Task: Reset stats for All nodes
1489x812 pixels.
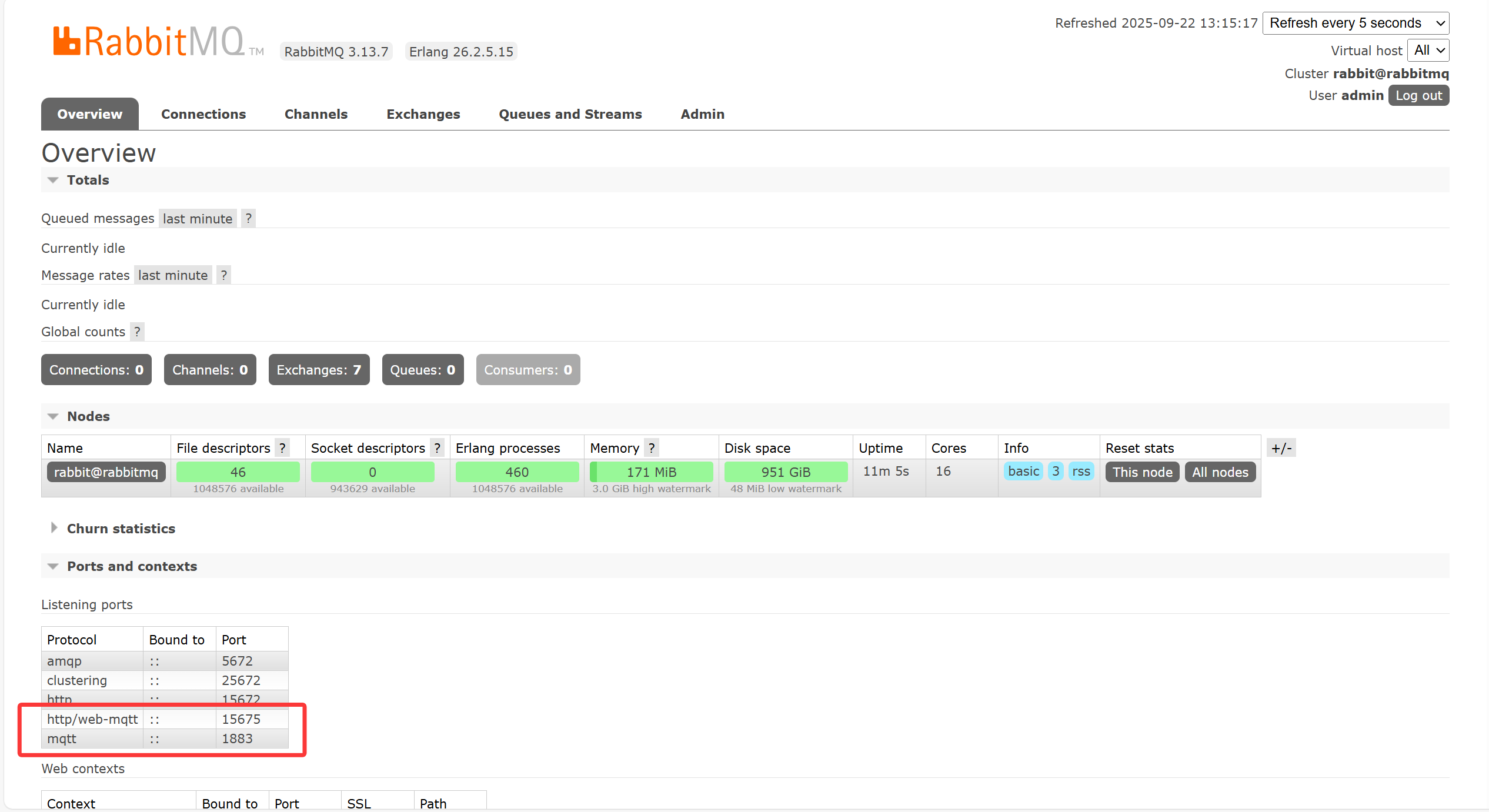Action: [x=1220, y=472]
